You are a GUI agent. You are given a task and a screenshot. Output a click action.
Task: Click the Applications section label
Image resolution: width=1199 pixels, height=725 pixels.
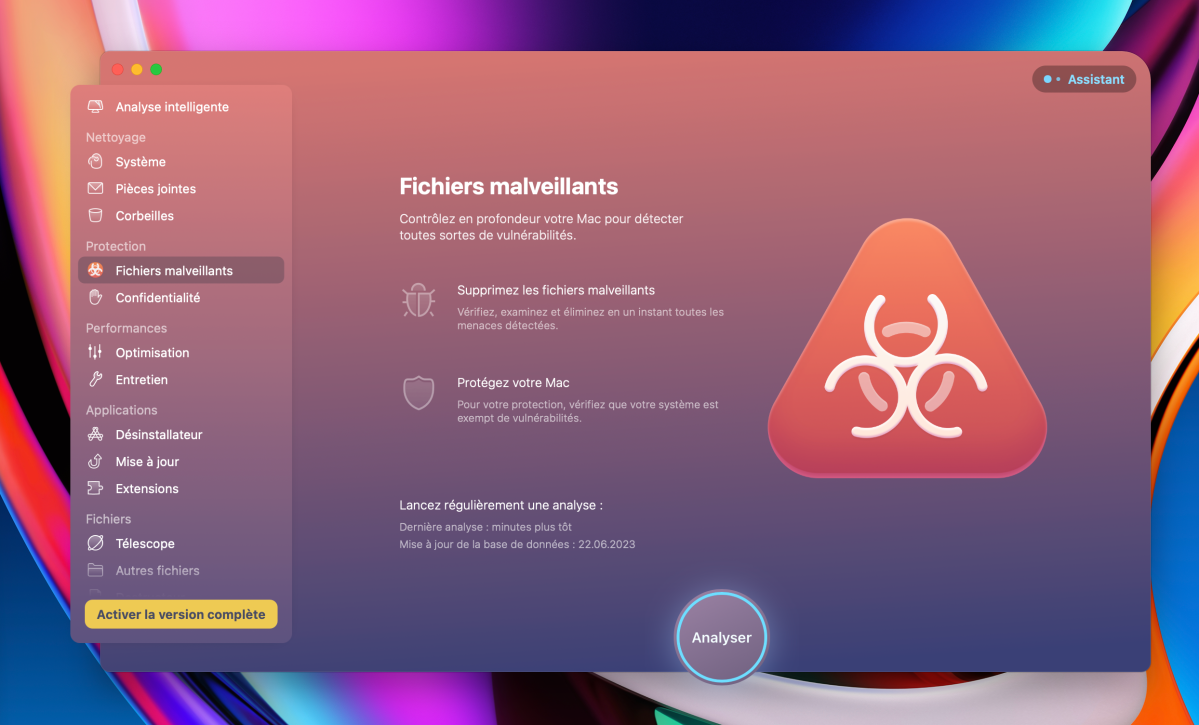click(122, 410)
